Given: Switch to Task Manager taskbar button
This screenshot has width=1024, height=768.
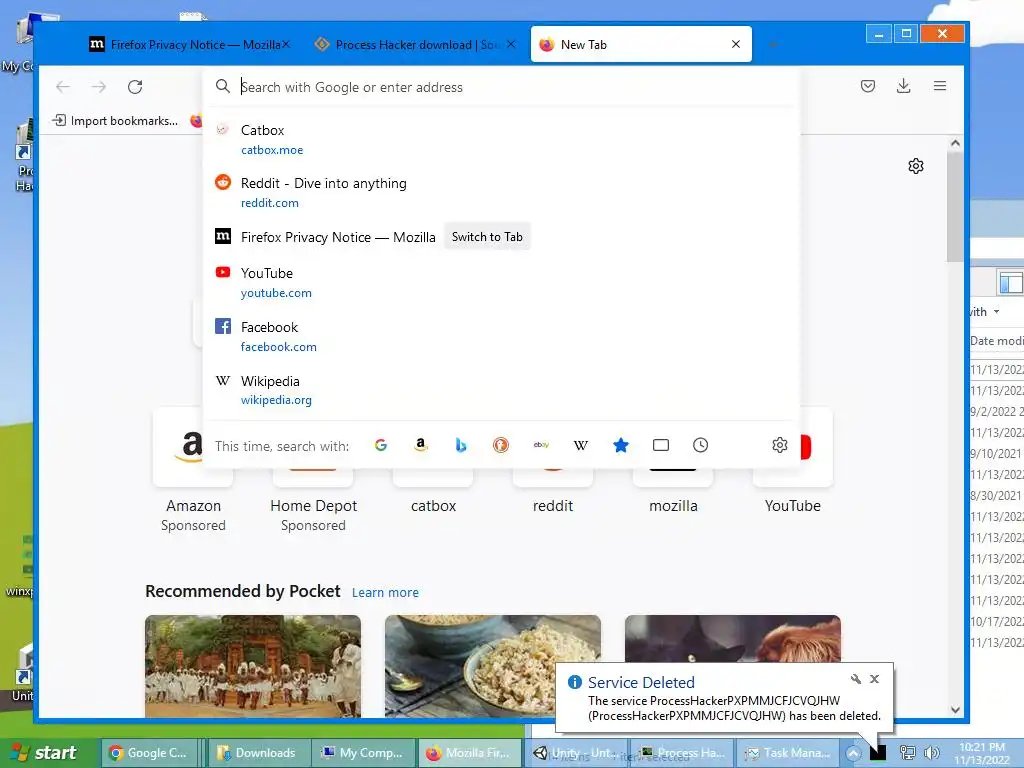Looking at the screenshot, I should coord(789,753).
